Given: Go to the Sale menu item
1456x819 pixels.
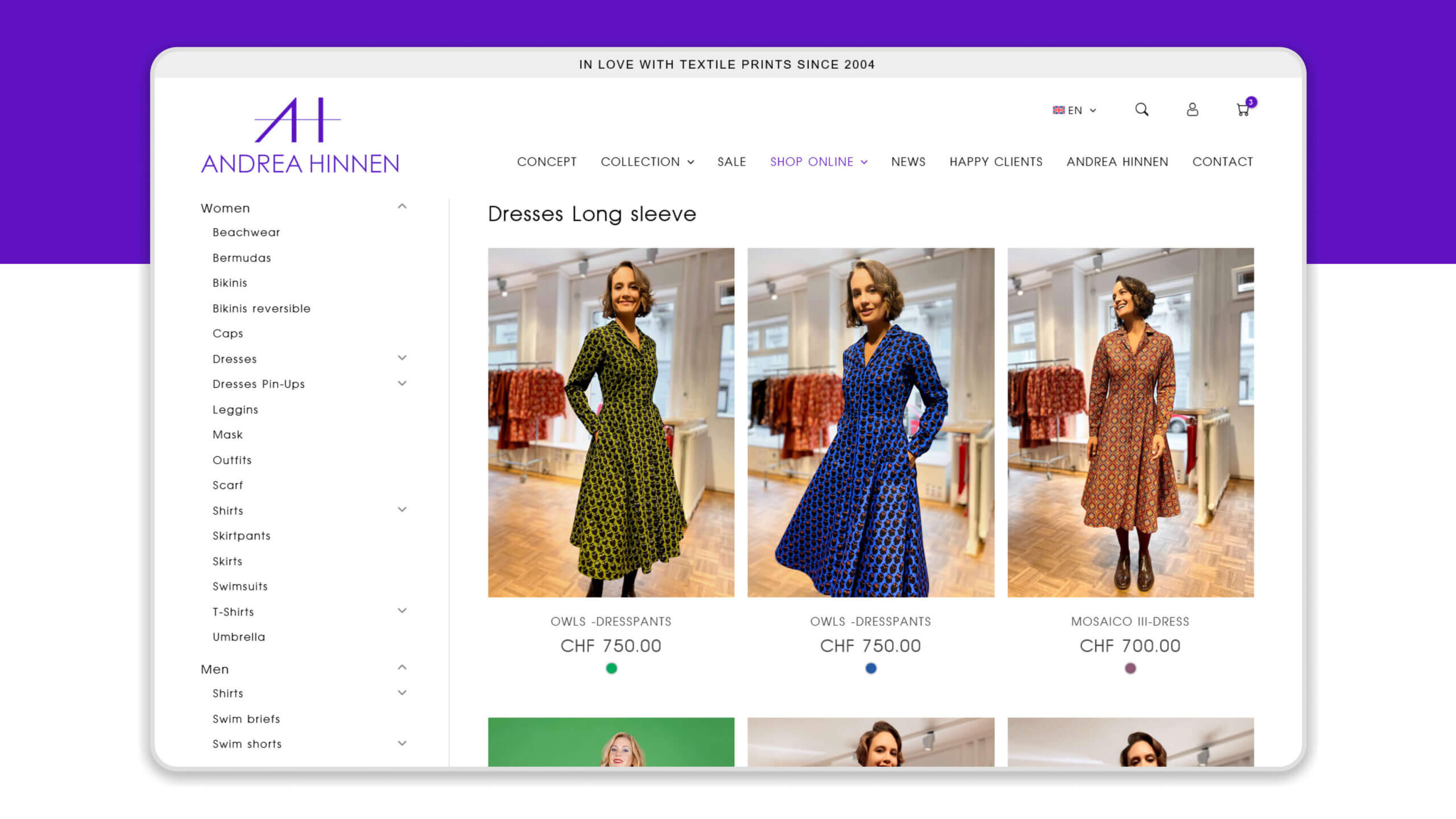Looking at the screenshot, I should (731, 162).
